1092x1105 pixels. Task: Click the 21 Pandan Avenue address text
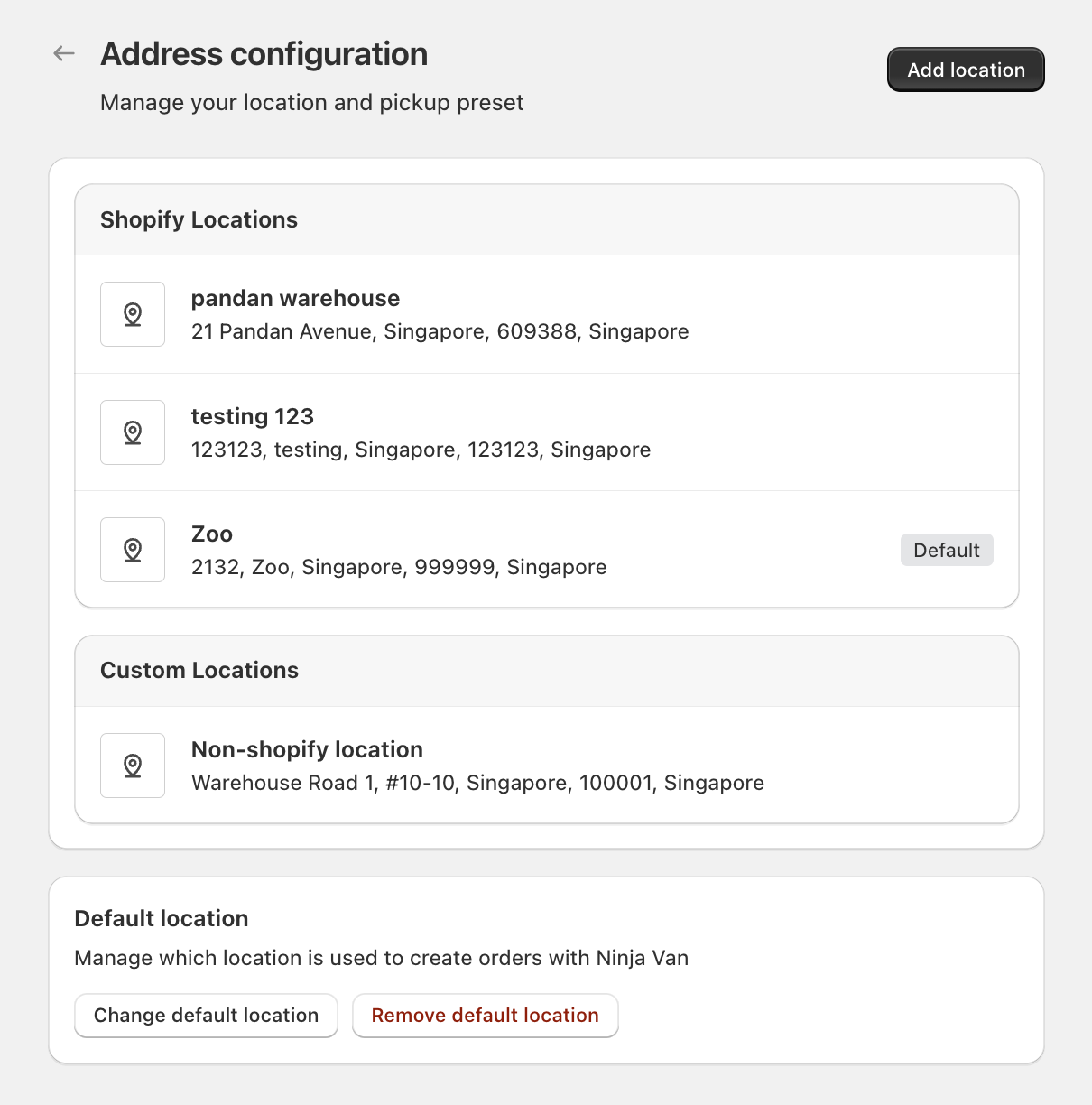pyautogui.click(x=440, y=332)
